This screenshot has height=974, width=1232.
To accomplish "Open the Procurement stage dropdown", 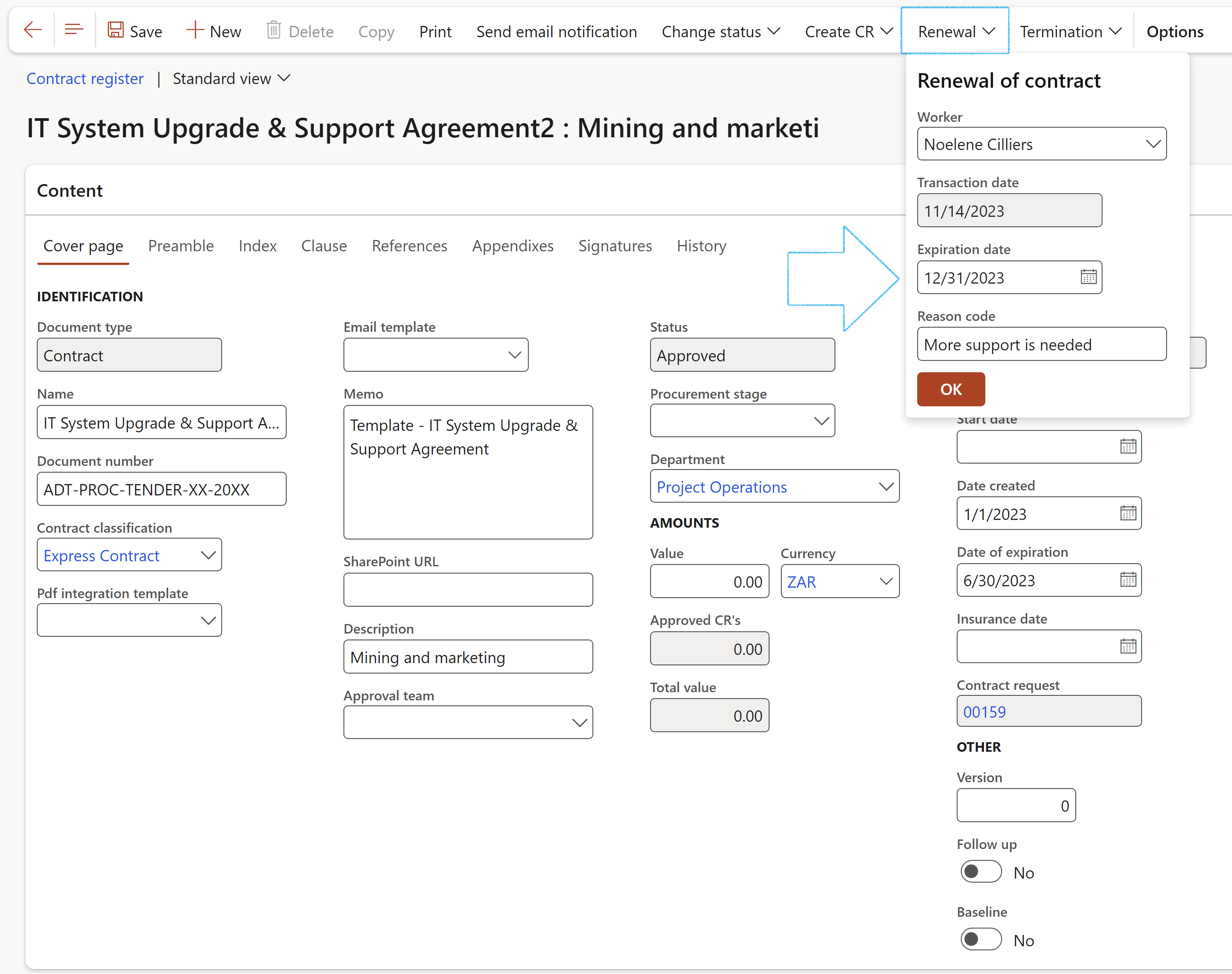I will click(821, 421).
